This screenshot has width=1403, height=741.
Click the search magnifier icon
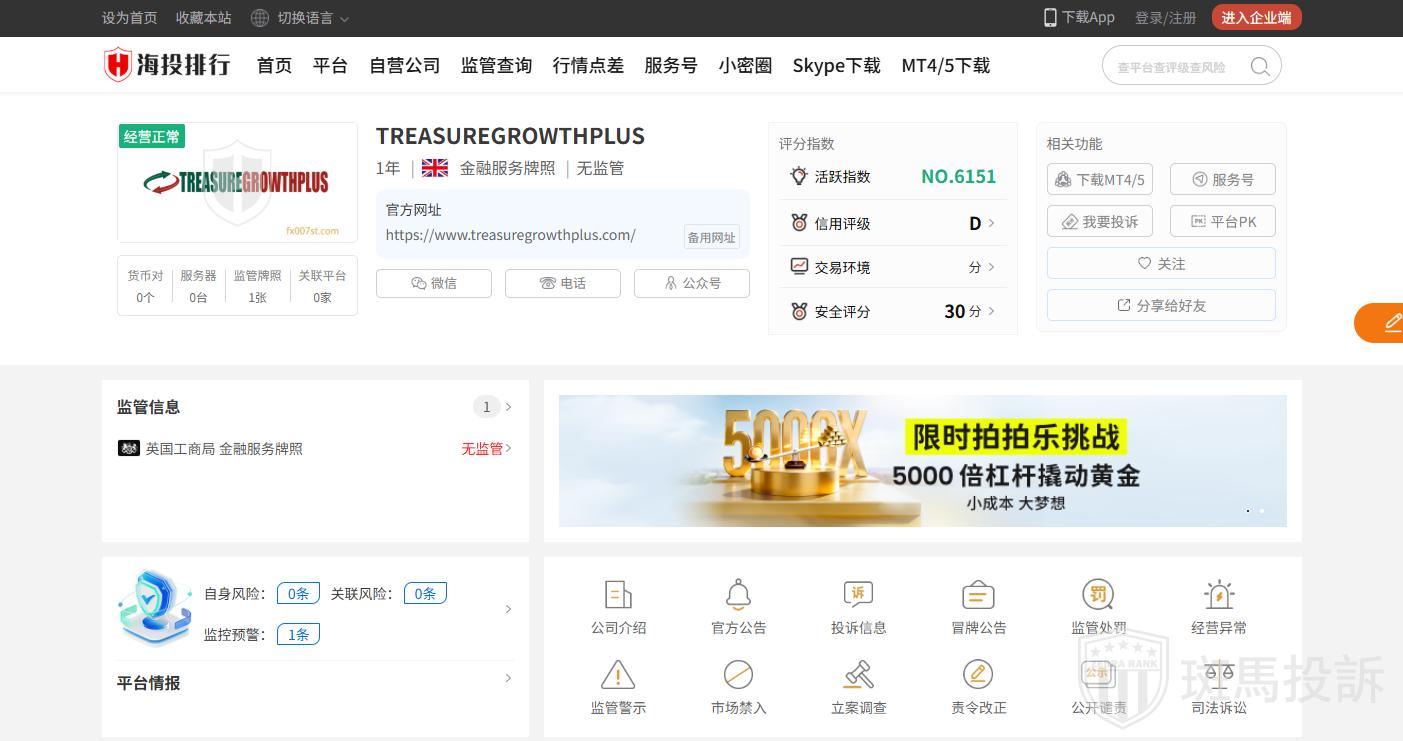[1260, 67]
